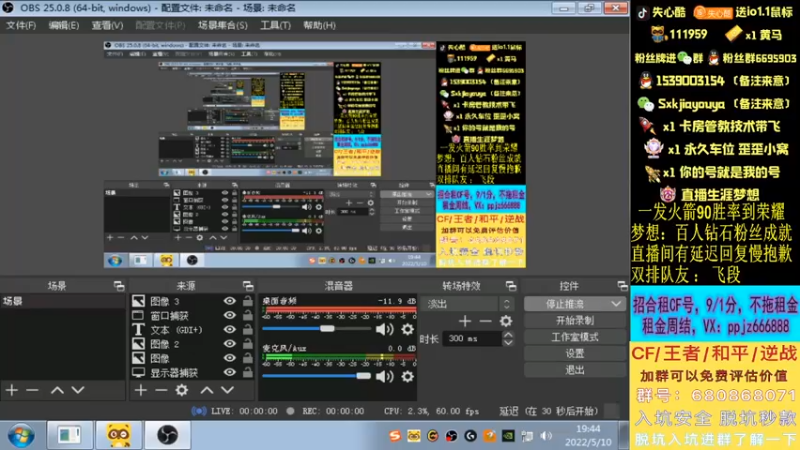Click the Sogou input tray icon
Viewport: 800px width, 450px height.
394,436
